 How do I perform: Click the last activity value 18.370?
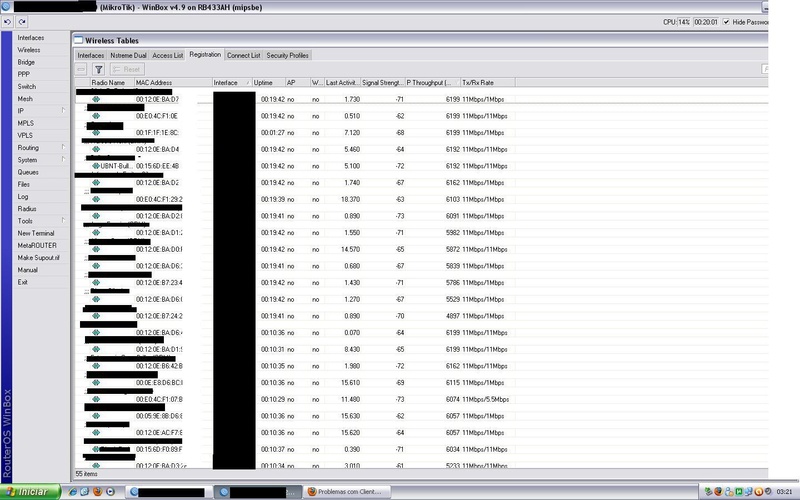pyautogui.click(x=351, y=199)
